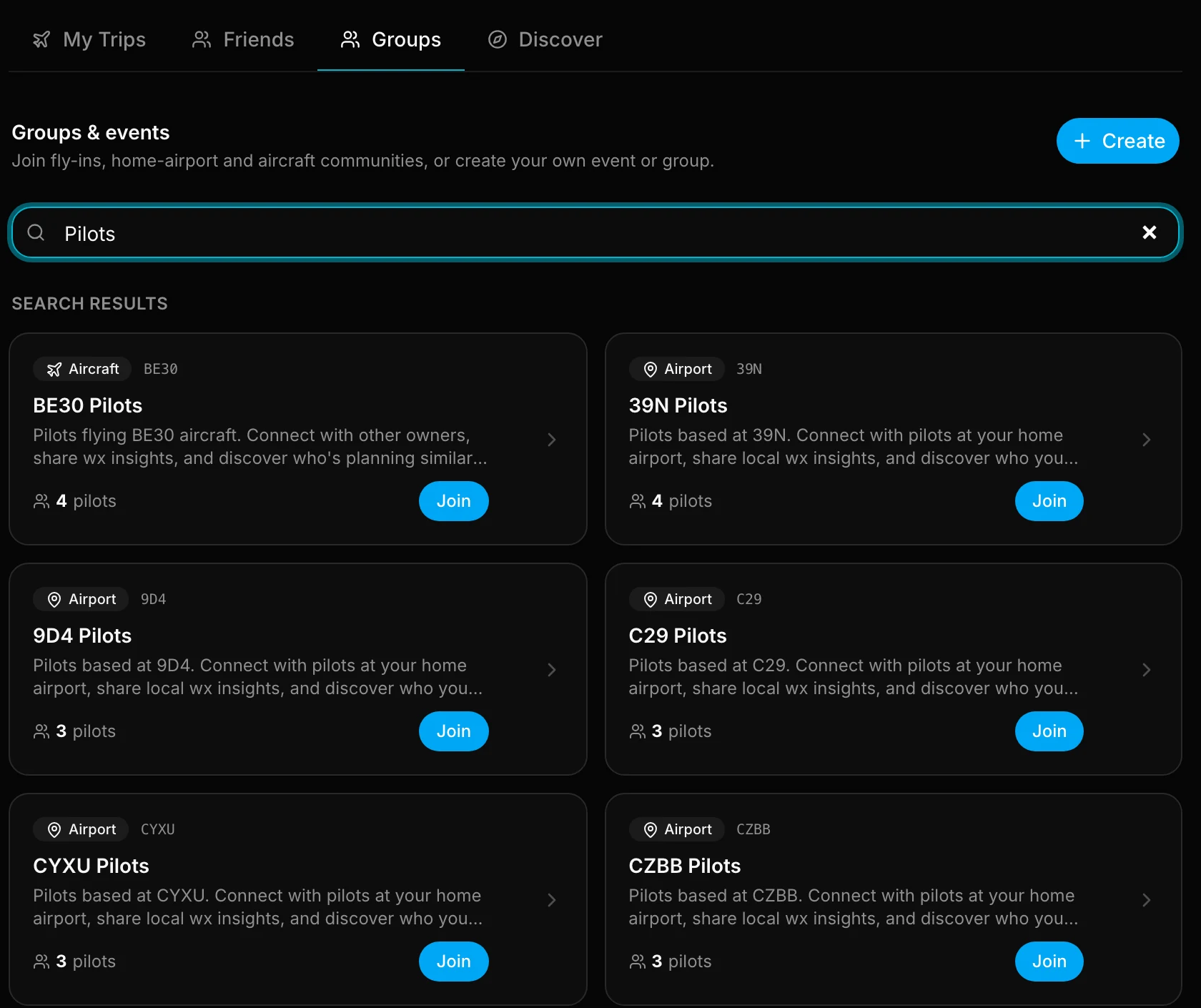
Task: Click the Airport pin icon on CZBB card
Action: (650, 829)
